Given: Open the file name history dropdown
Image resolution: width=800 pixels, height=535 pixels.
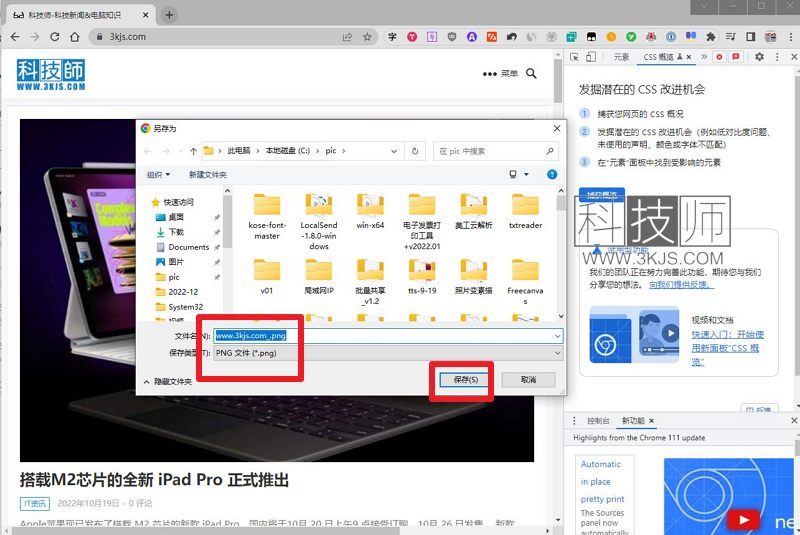Looking at the screenshot, I should click(x=558, y=336).
